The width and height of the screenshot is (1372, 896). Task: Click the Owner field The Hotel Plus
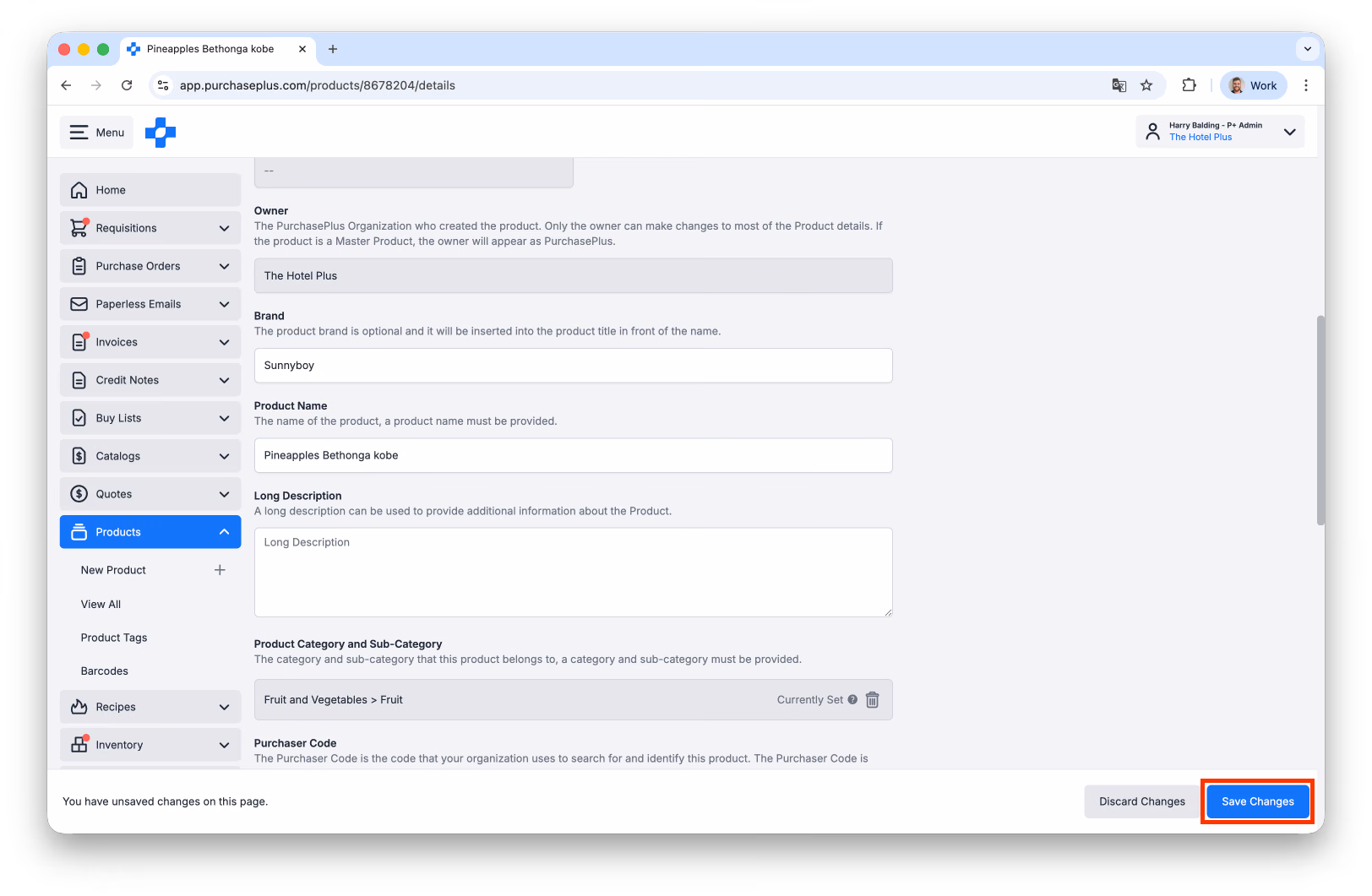(573, 276)
